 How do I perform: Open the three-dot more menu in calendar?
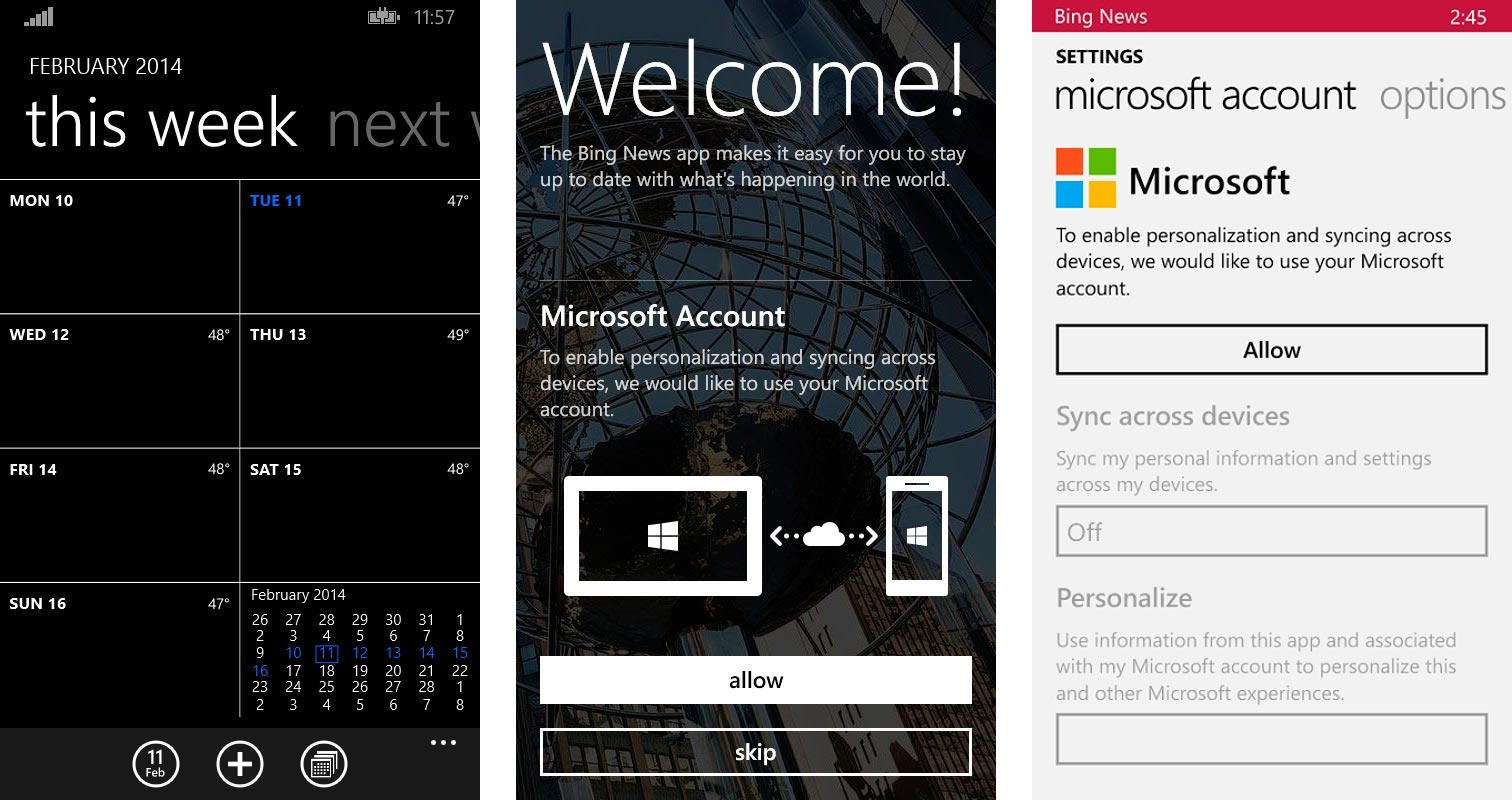[443, 742]
